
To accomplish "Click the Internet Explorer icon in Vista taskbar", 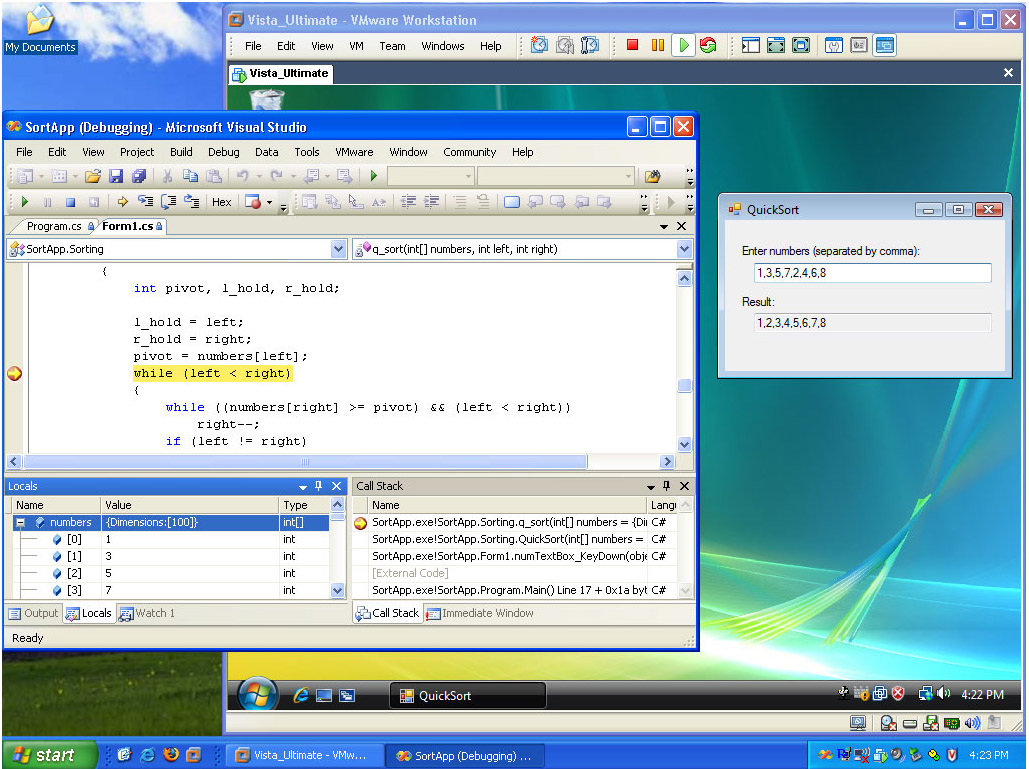I will (301, 696).
